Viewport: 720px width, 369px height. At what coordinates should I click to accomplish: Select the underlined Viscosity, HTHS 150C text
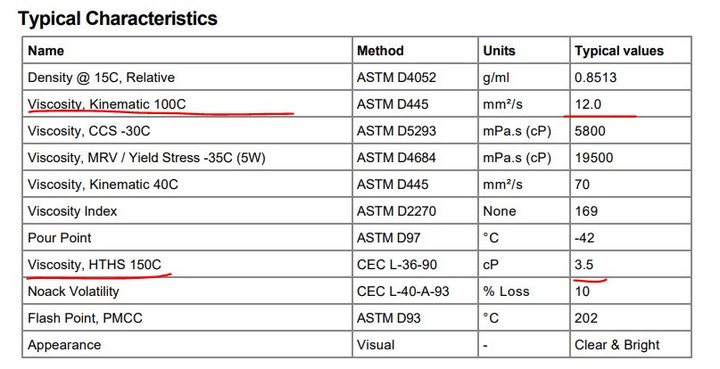click(95, 265)
